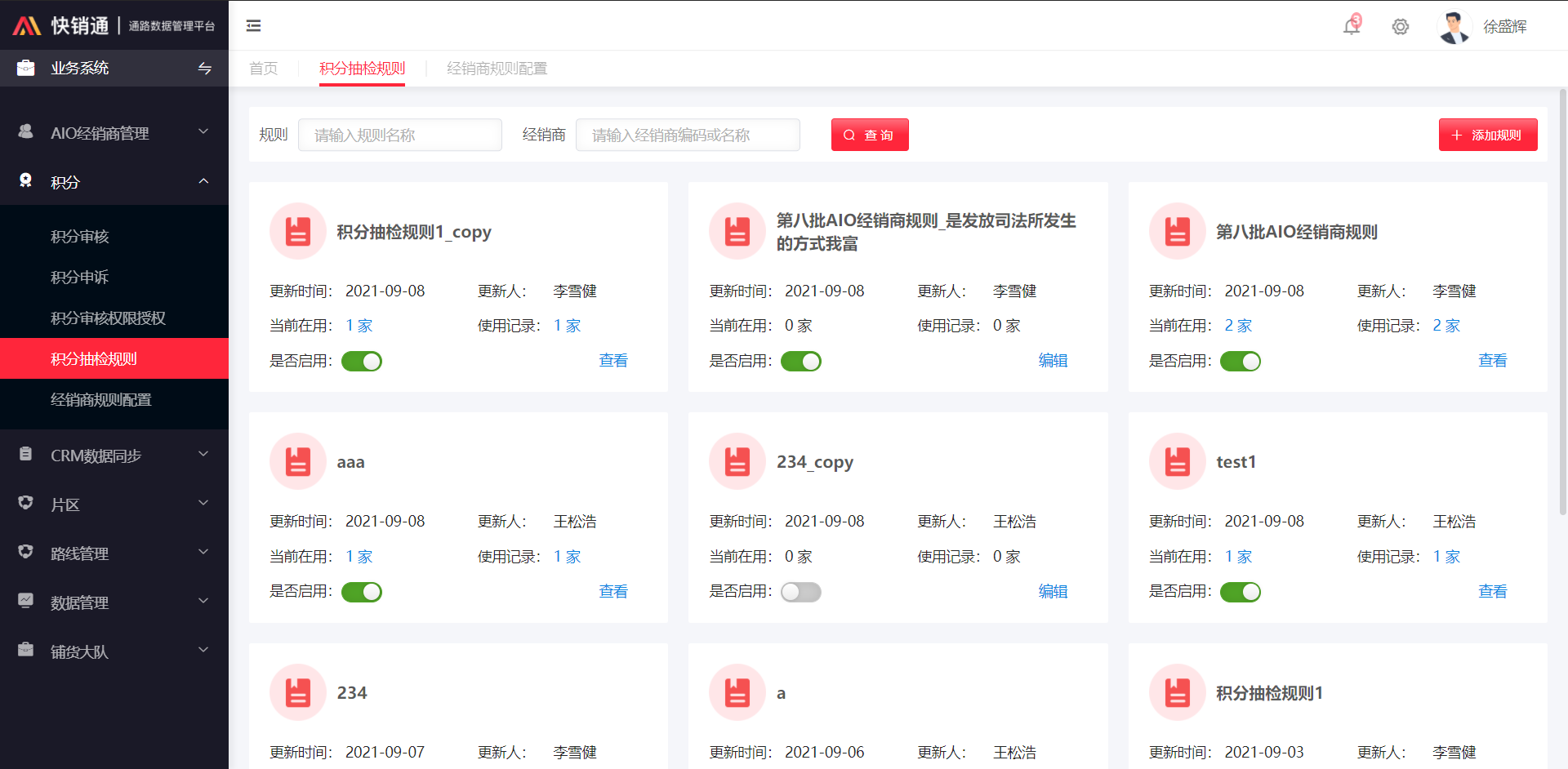Screen dimensions: 1568x769
Task: Expand the CRM数据同步 menu chevron
Action: [204, 454]
